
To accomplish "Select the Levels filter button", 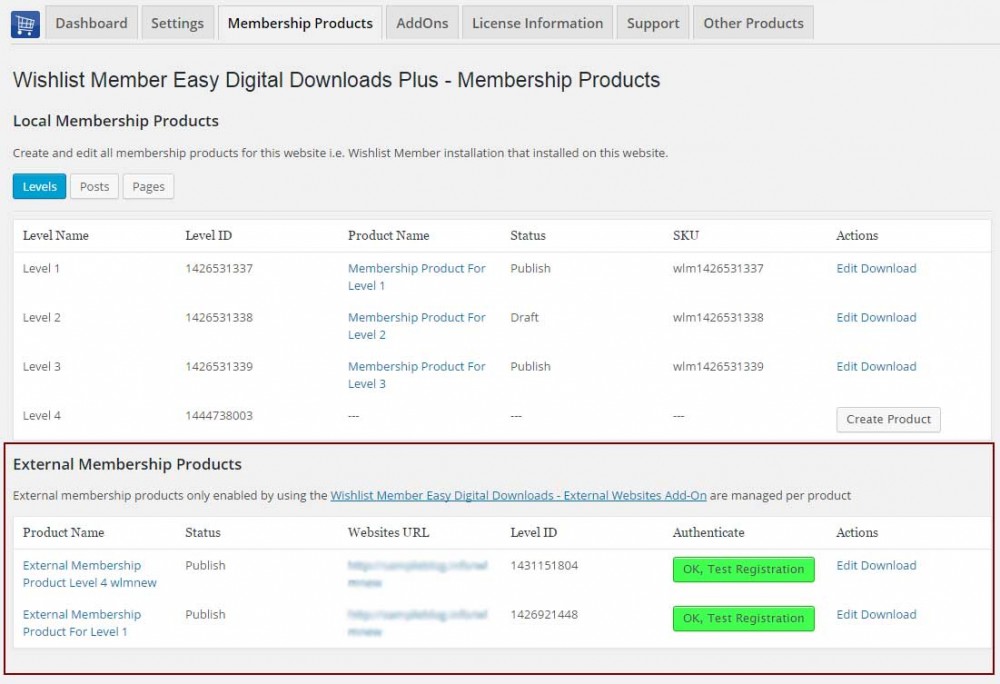I will [40, 187].
